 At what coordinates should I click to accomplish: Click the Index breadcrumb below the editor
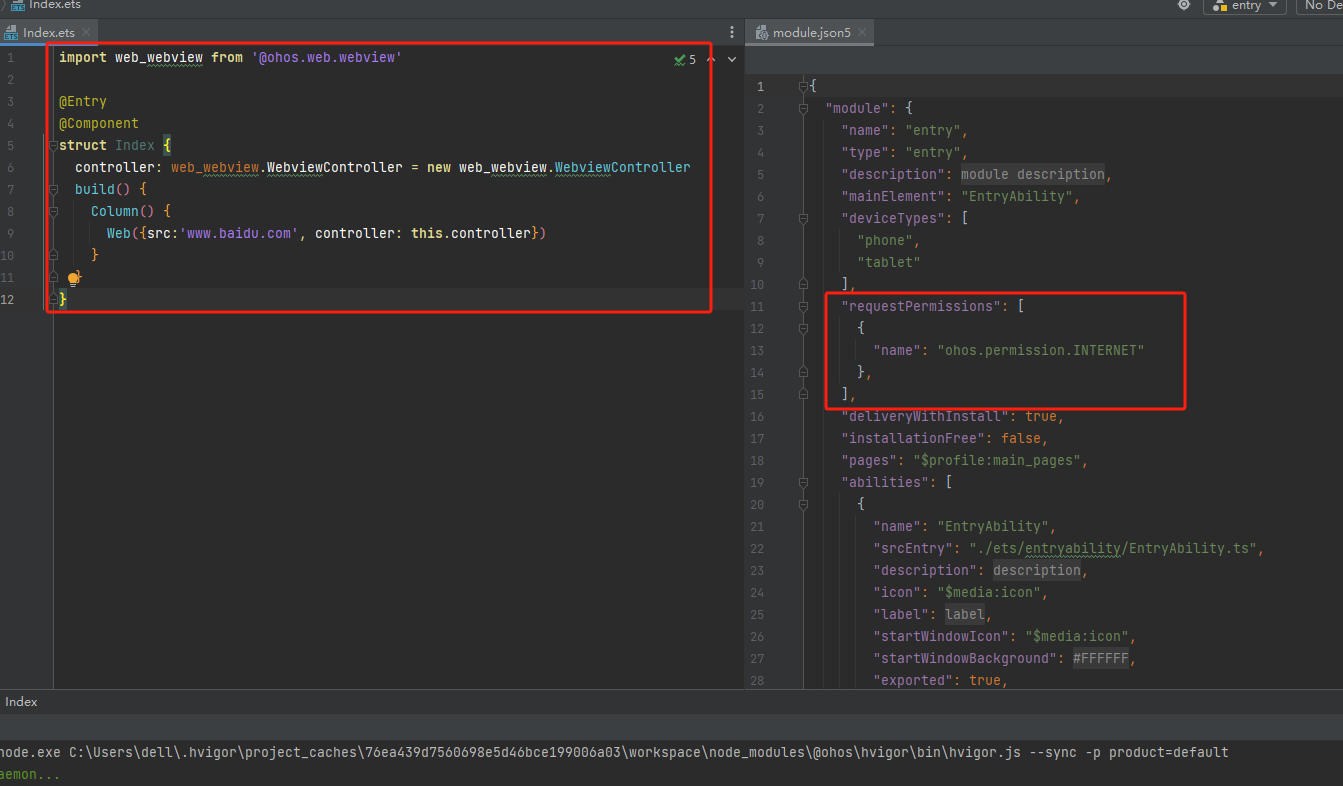click(21, 702)
